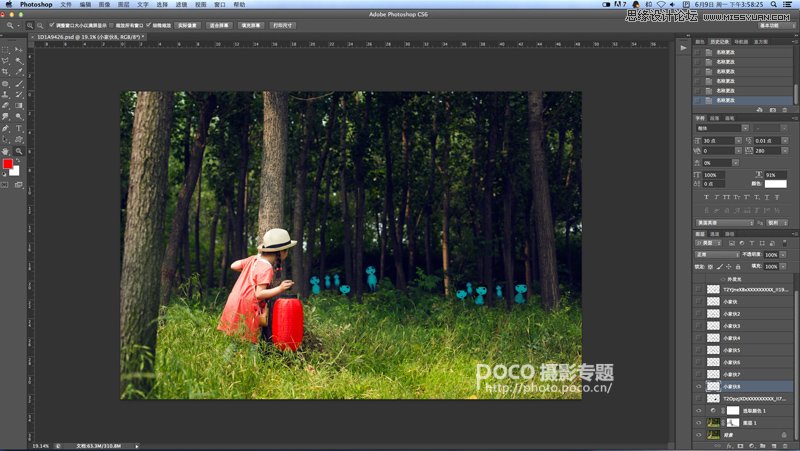Open layer opacity 100% dropdown arrow
The image size is (800, 451).
coord(783,255)
